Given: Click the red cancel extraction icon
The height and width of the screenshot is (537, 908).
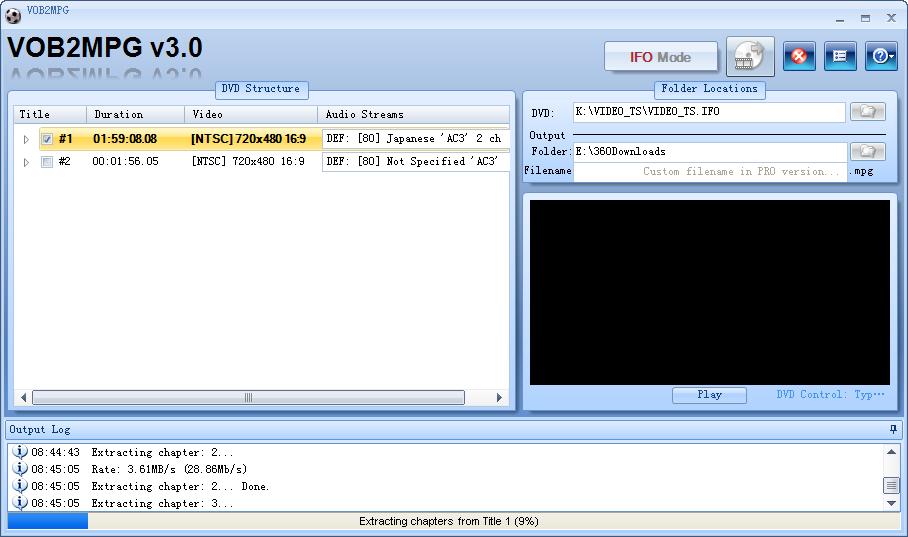Looking at the screenshot, I should pyautogui.click(x=799, y=56).
